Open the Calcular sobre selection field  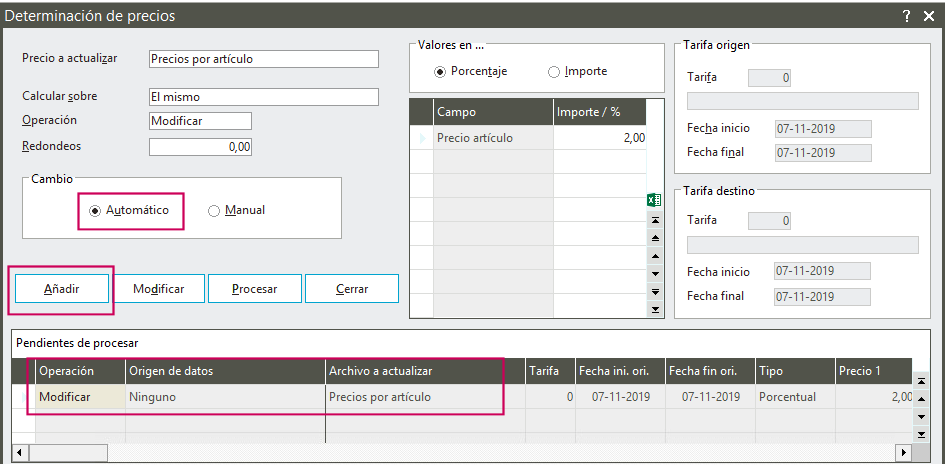click(x=263, y=97)
